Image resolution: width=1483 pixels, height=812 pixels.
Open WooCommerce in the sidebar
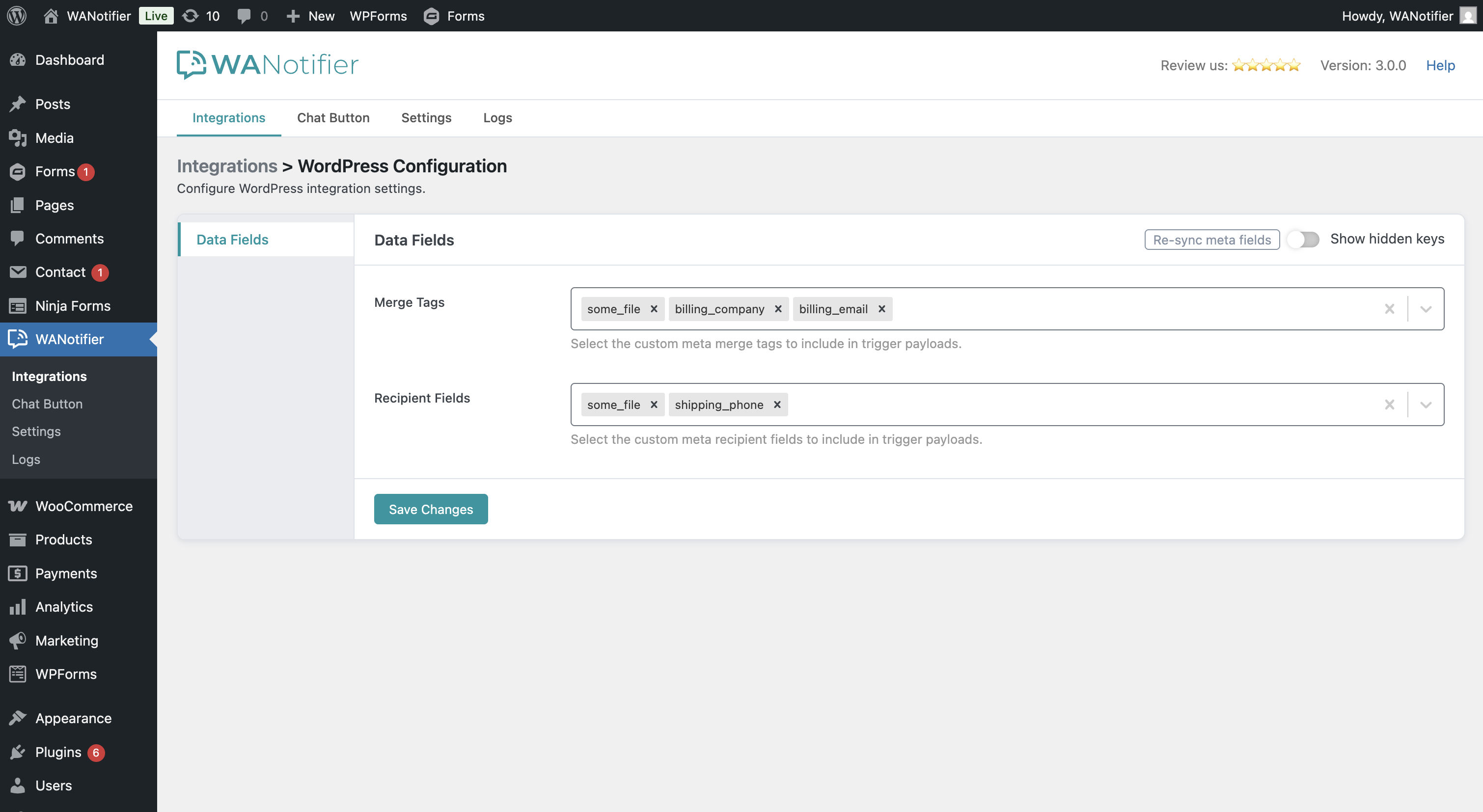83,506
